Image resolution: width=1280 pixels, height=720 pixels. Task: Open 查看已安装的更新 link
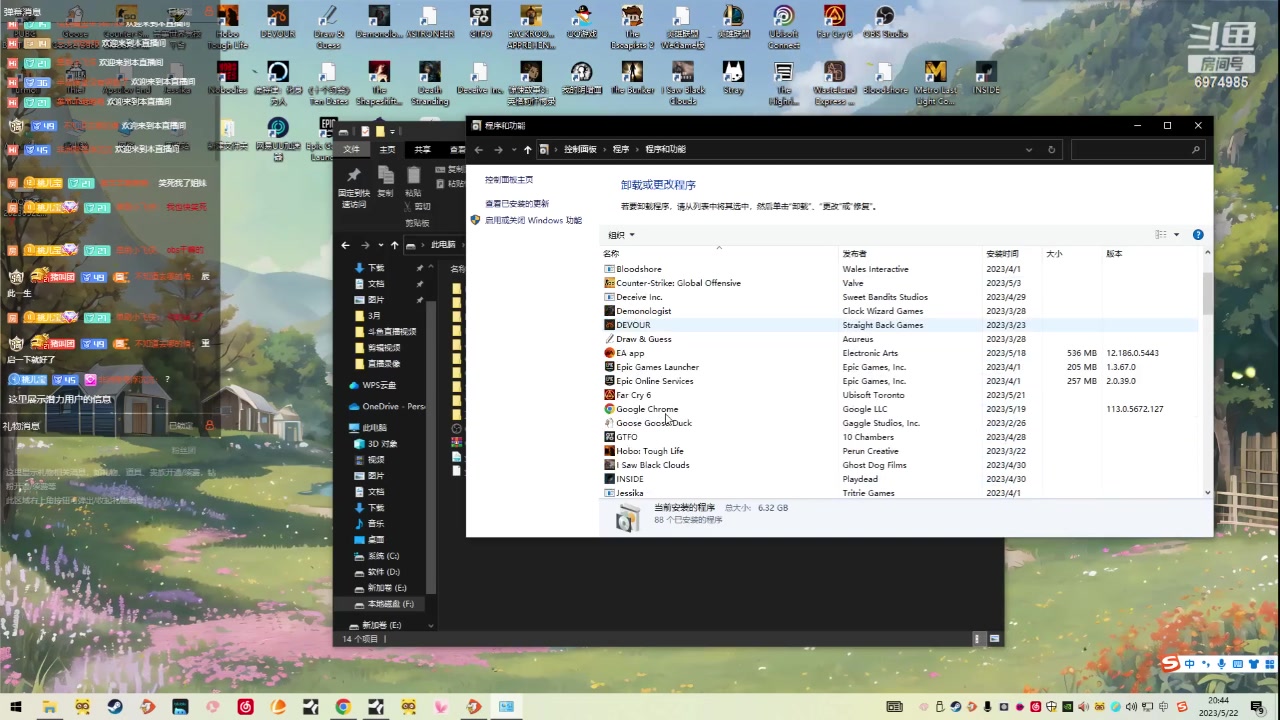click(x=517, y=204)
